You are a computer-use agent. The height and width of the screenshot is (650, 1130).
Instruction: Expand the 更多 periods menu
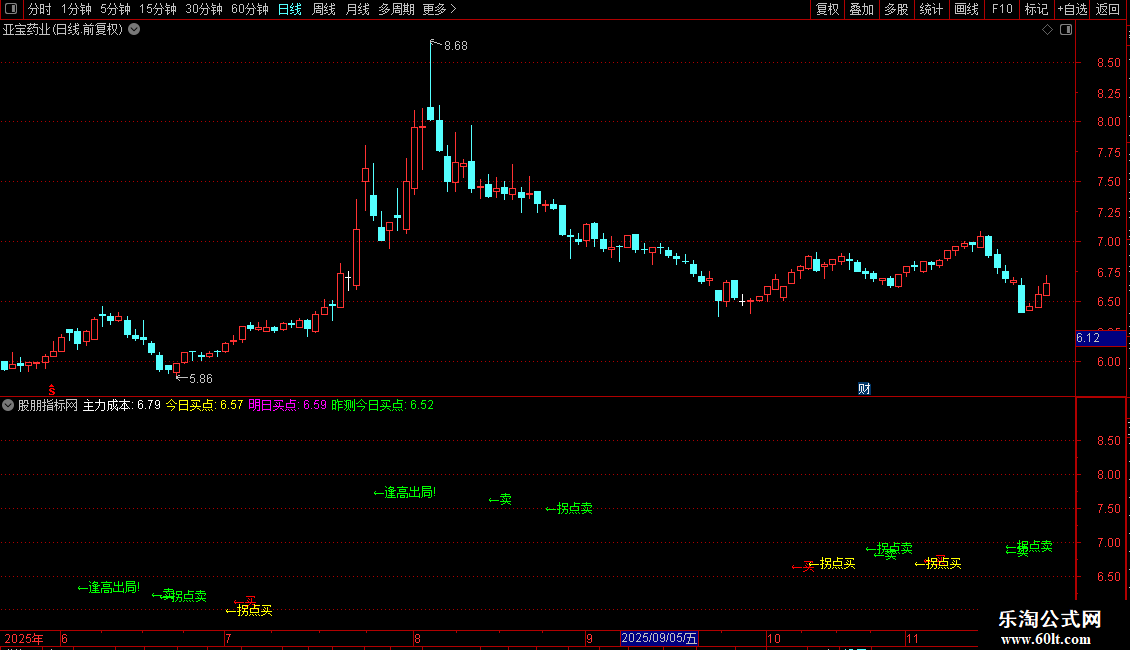coord(440,9)
